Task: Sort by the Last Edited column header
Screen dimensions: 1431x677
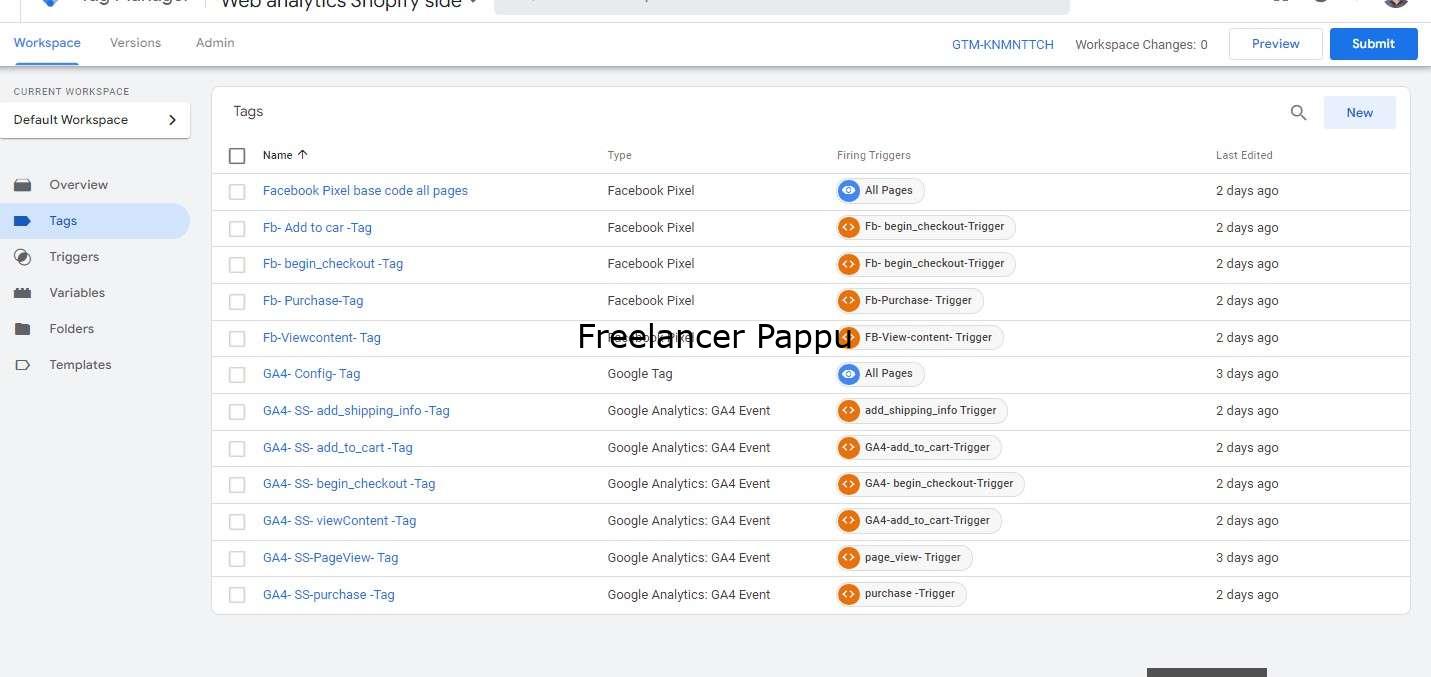Action: tap(1244, 155)
